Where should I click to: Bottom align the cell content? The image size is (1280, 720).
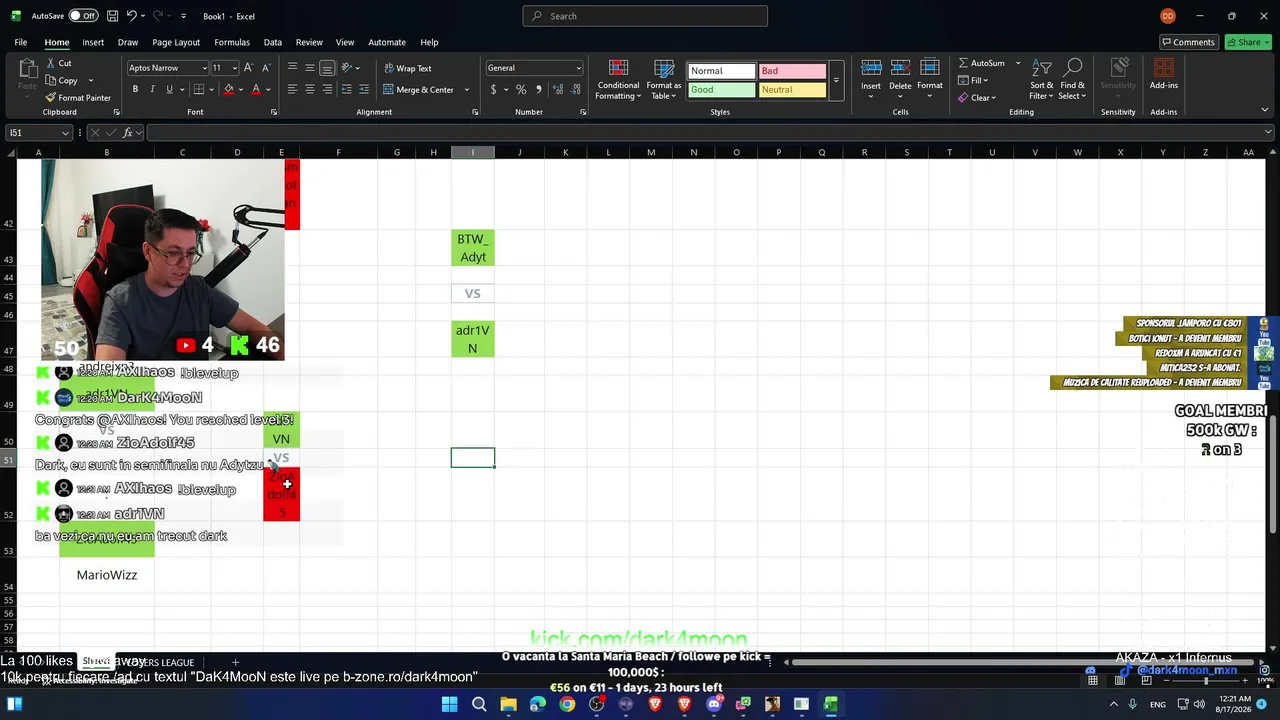coord(327,68)
